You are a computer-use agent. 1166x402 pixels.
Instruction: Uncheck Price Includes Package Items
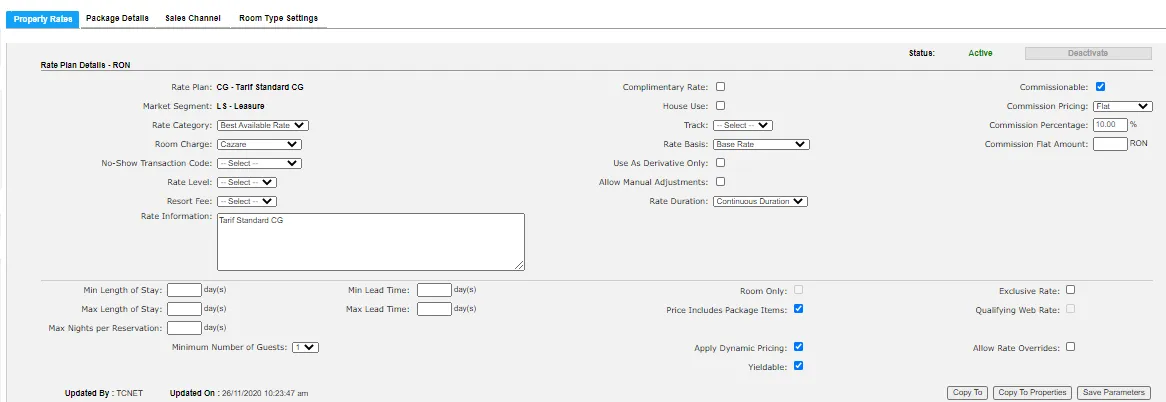click(798, 308)
